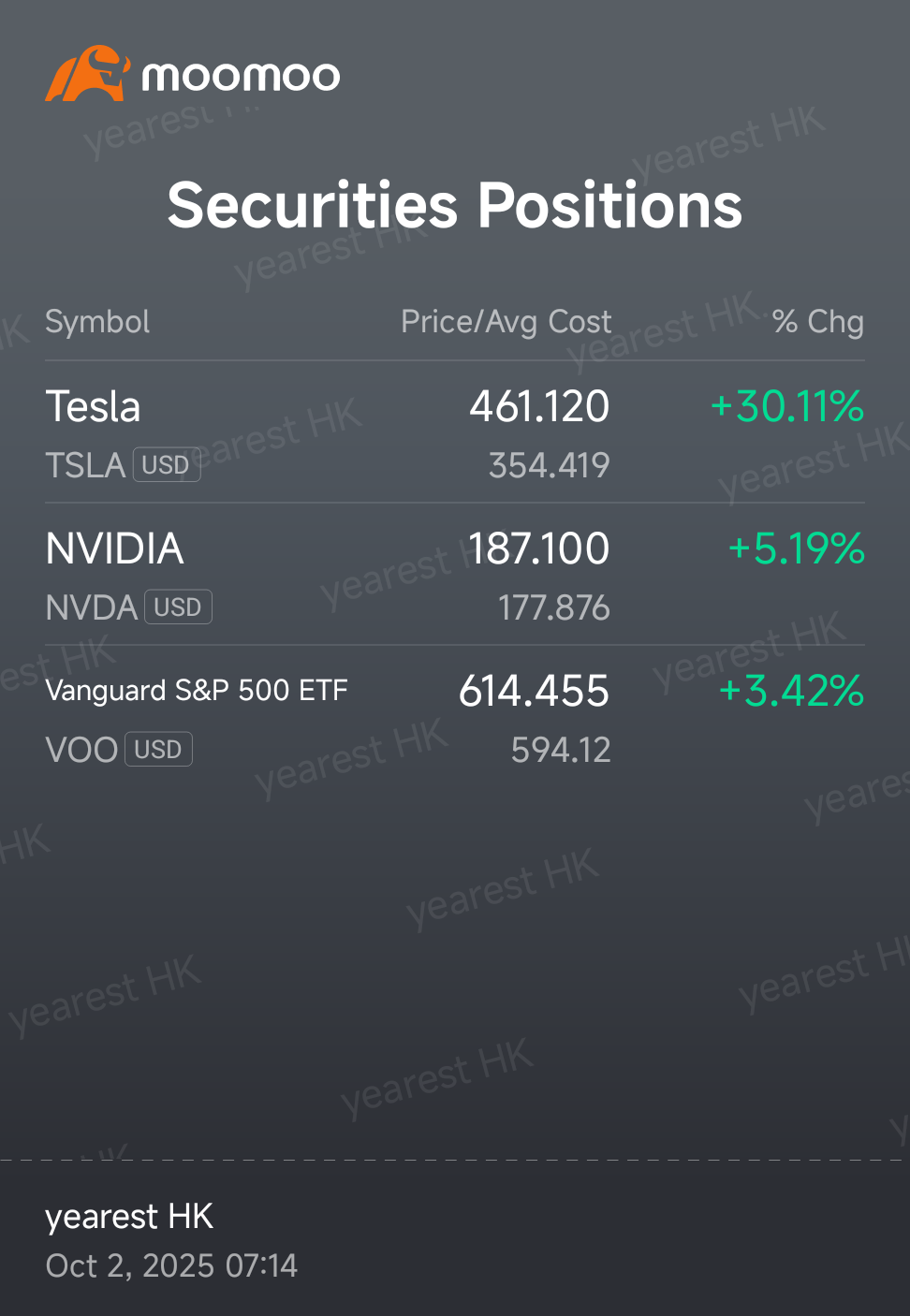Select the Price/Avg Cost column header

[506, 322]
